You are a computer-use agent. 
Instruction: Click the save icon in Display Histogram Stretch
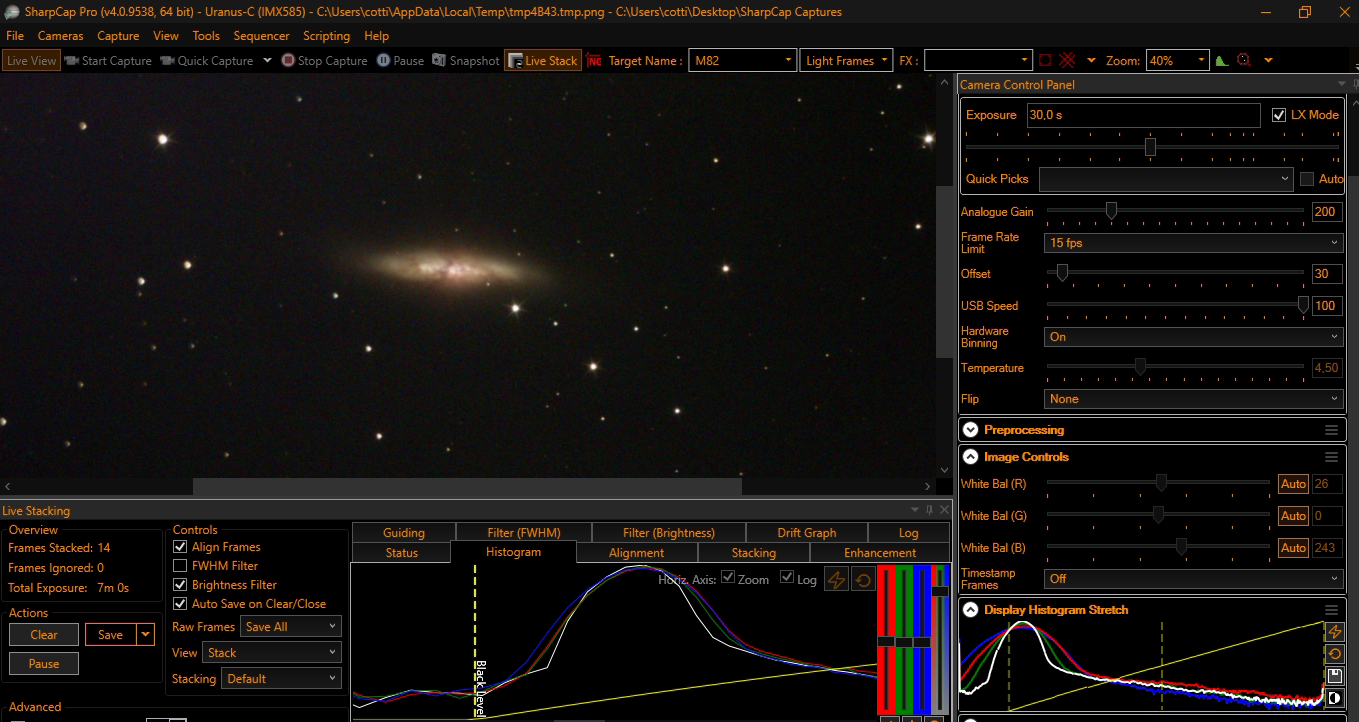click(1334, 677)
